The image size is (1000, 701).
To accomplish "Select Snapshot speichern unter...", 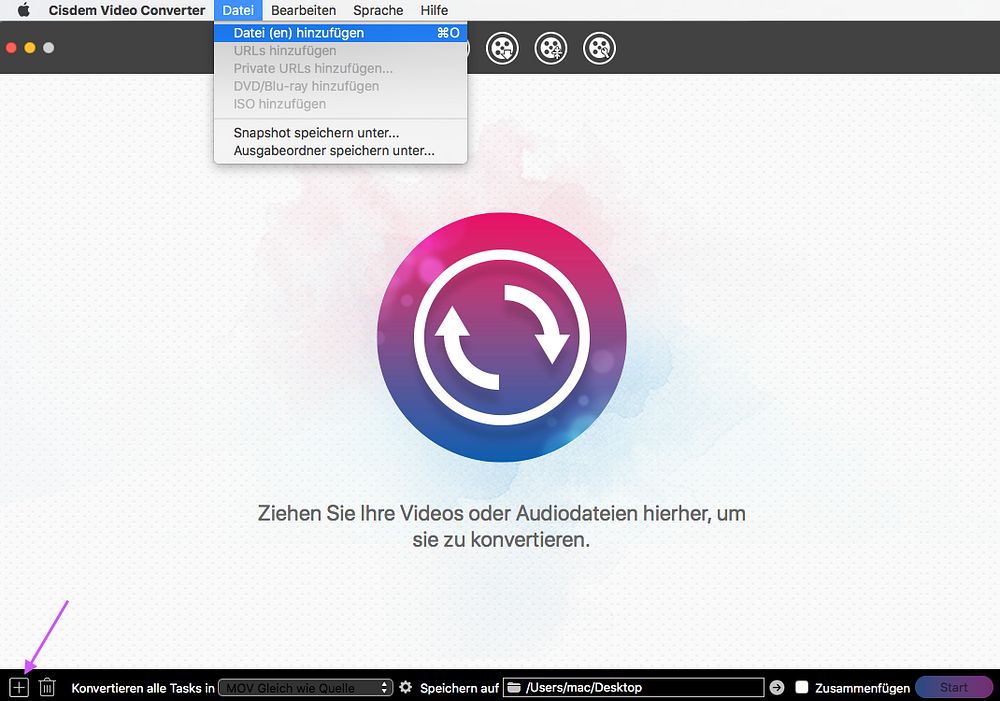I will [341, 133].
